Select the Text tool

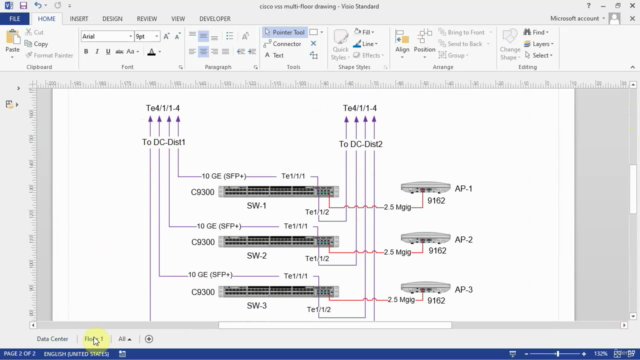click(274, 55)
